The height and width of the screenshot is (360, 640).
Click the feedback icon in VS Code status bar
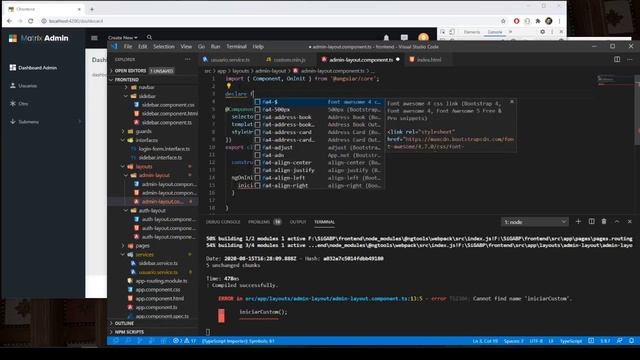tap(620, 340)
